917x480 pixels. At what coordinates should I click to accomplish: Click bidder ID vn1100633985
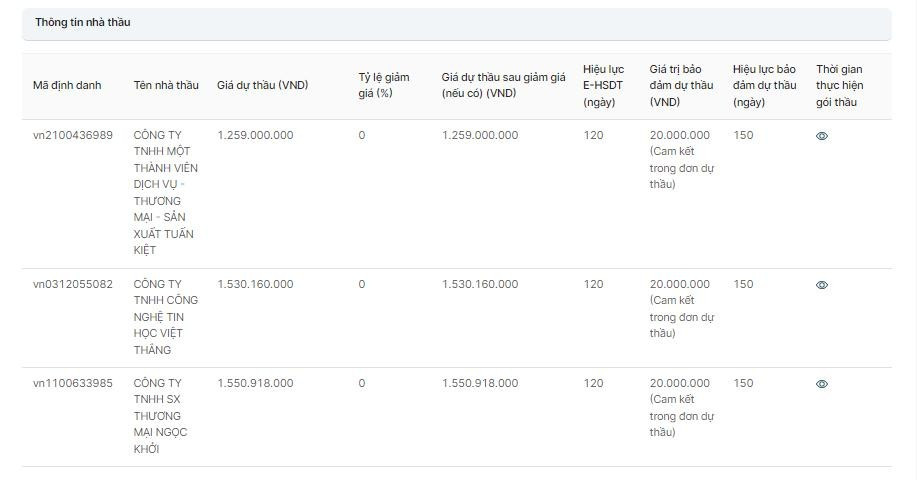(x=73, y=383)
